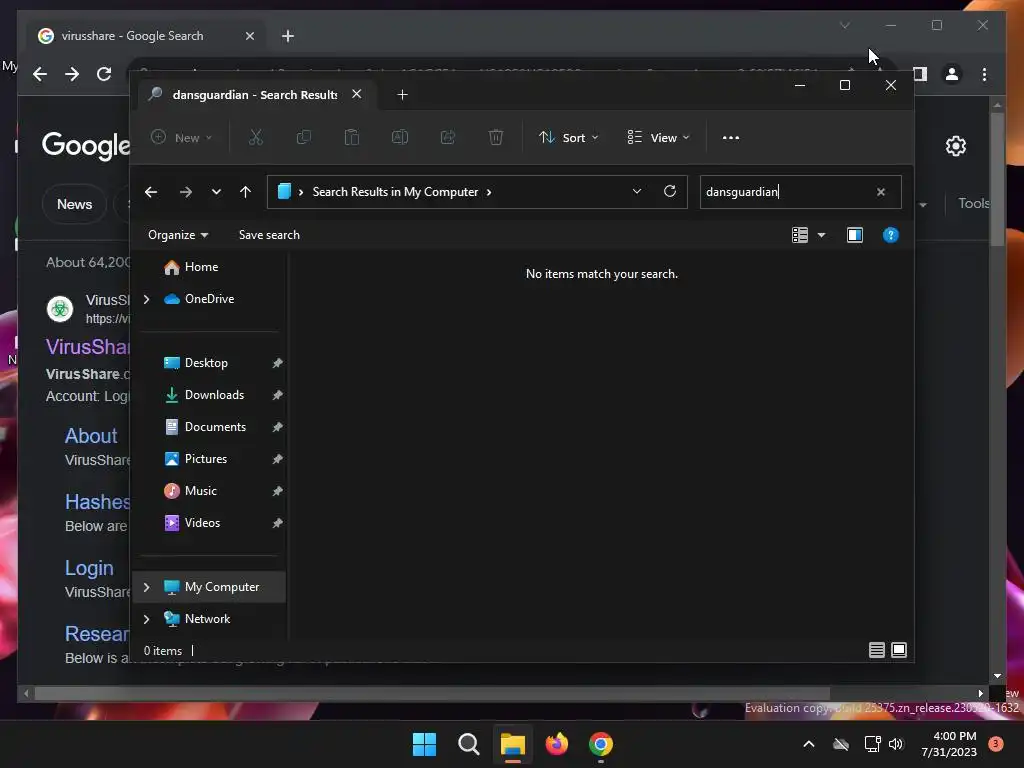The width and height of the screenshot is (1024, 768).
Task: Click the Copy icon in Explorer toolbar
Action: [x=304, y=138]
